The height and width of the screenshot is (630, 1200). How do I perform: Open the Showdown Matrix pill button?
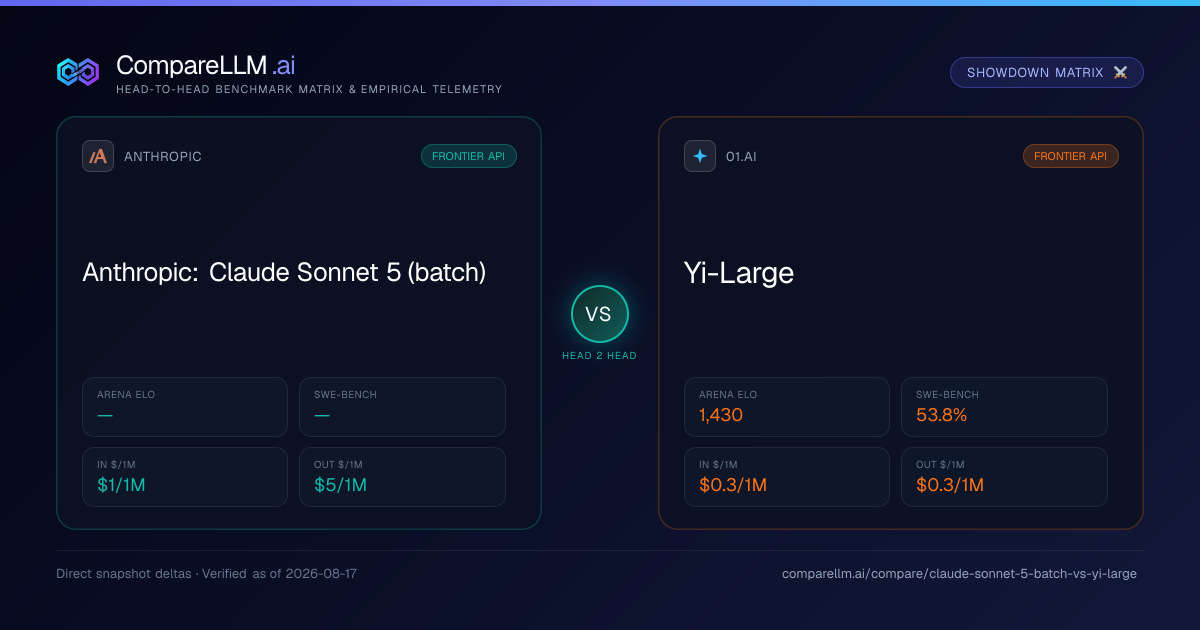(1047, 73)
